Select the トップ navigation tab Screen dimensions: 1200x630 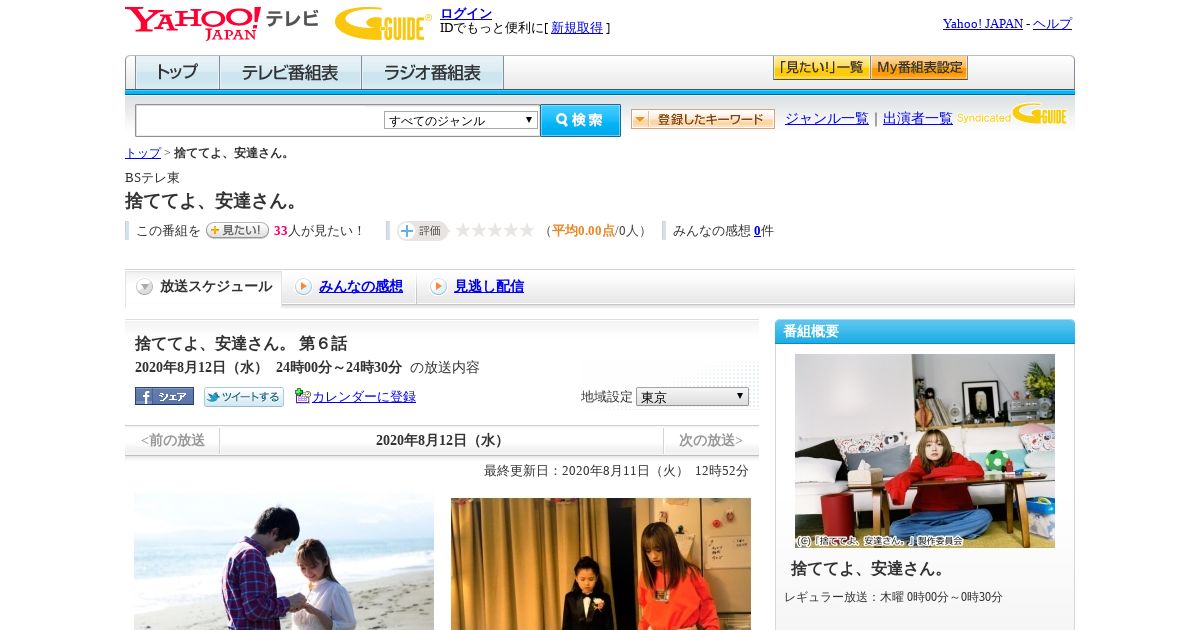(177, 73)
